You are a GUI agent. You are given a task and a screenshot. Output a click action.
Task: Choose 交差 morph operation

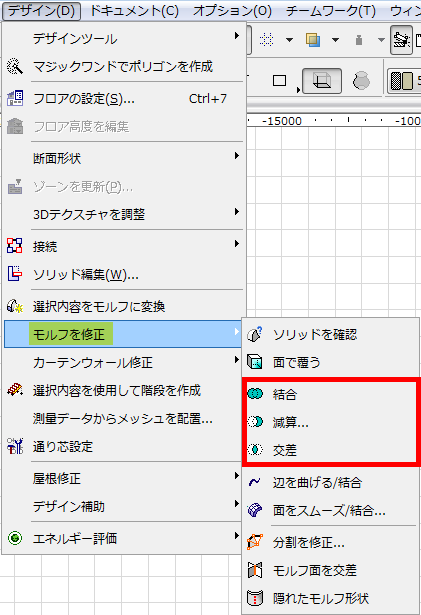(x=285, y=450)
